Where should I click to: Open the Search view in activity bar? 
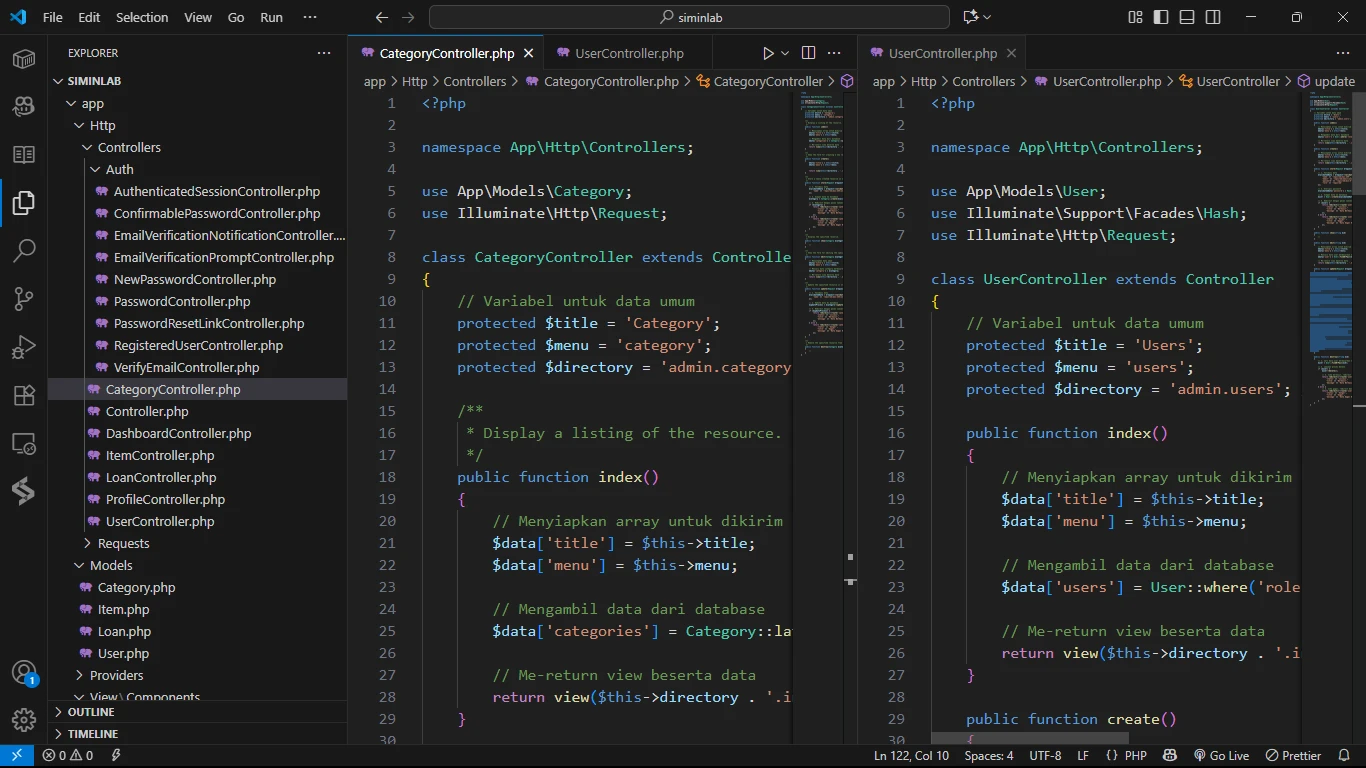pos(24,250)
